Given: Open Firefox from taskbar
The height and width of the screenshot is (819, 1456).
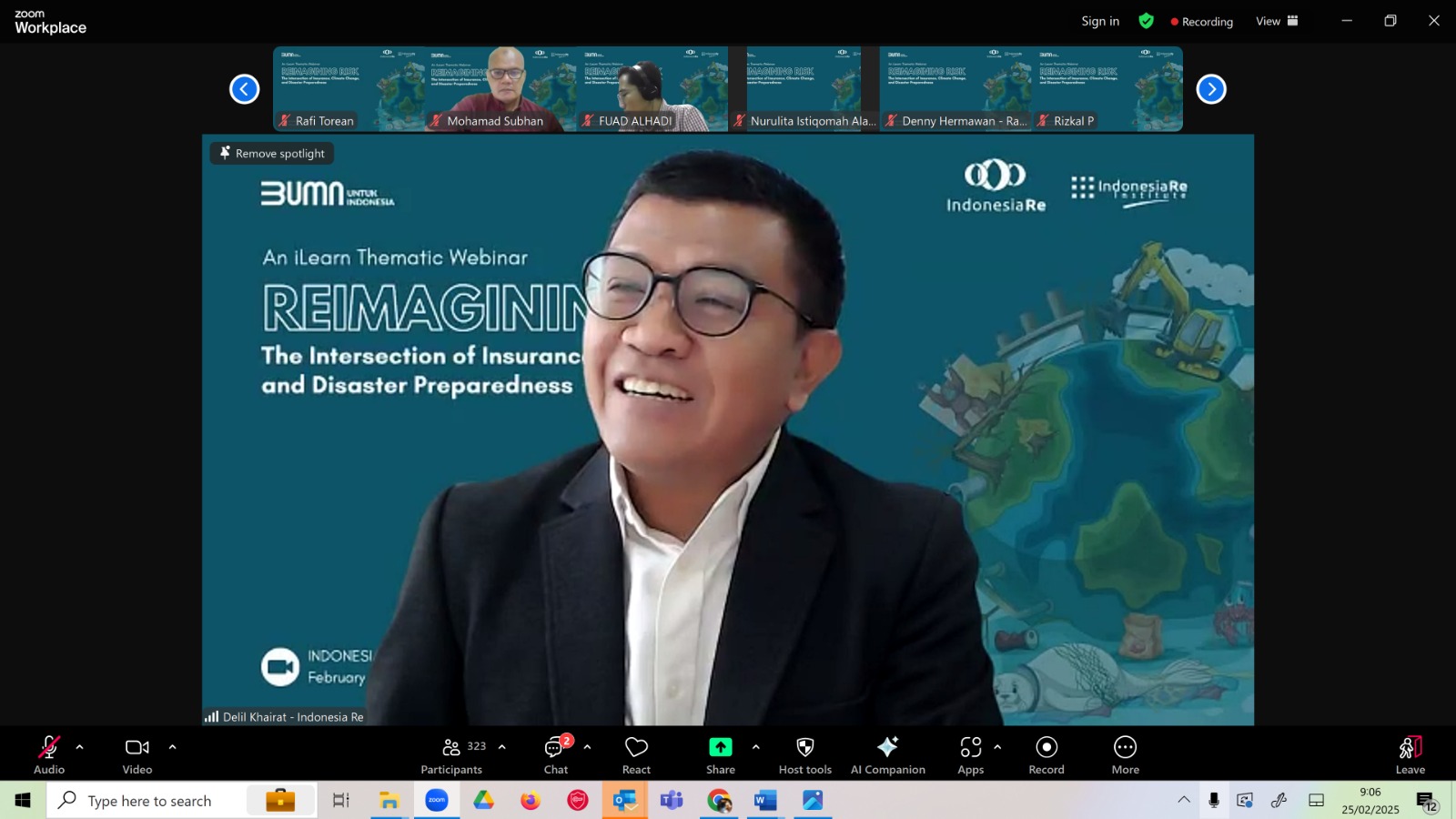Looking at the screenshot, I should pos(531,801).
